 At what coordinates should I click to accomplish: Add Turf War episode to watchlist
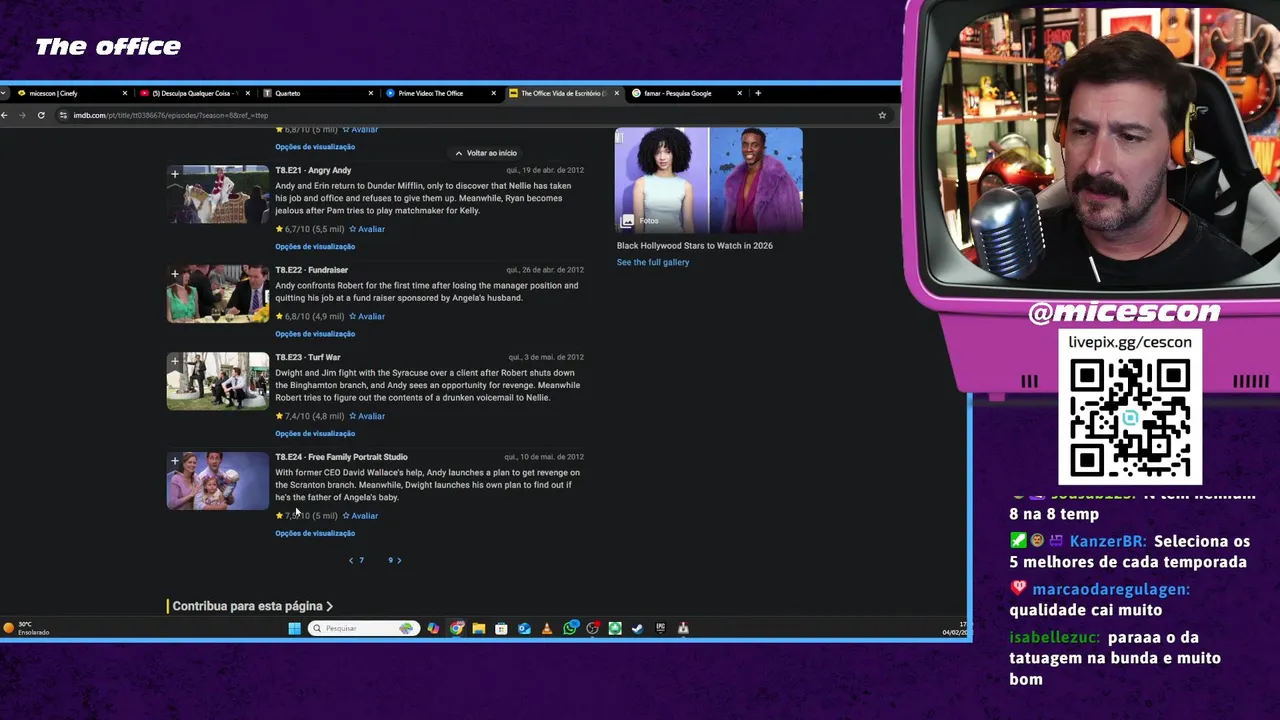(174, 361)
